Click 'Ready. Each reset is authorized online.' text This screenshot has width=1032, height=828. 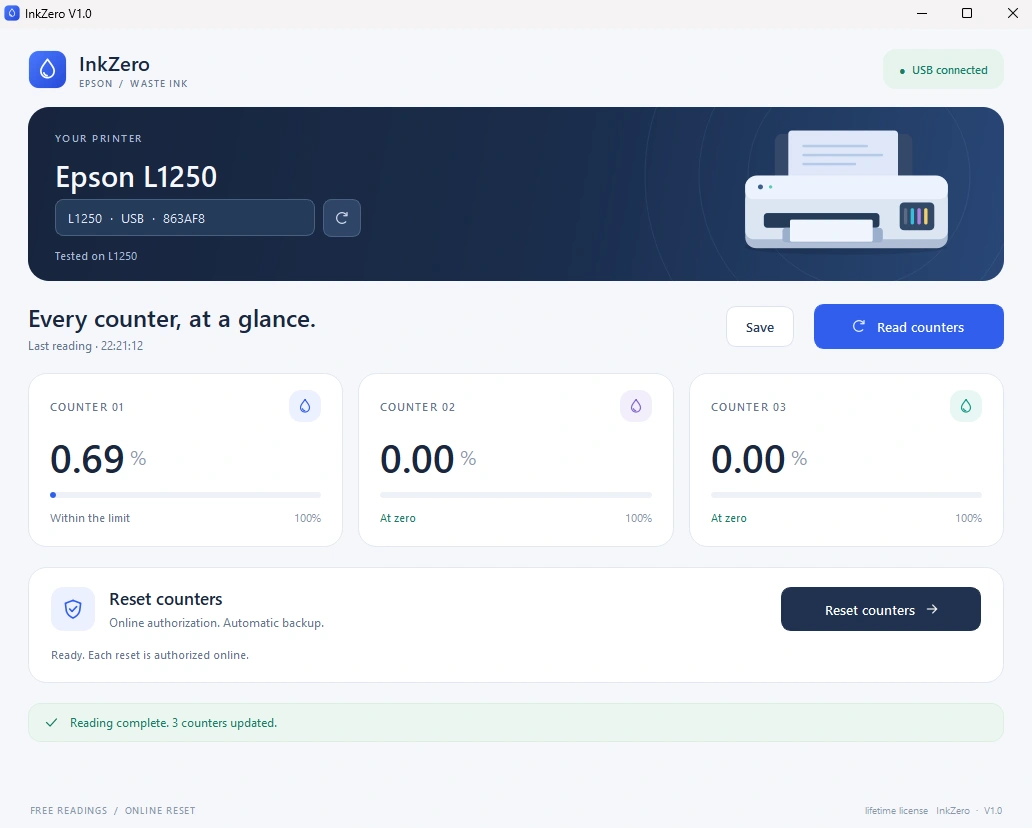click(x=150, y=655)
